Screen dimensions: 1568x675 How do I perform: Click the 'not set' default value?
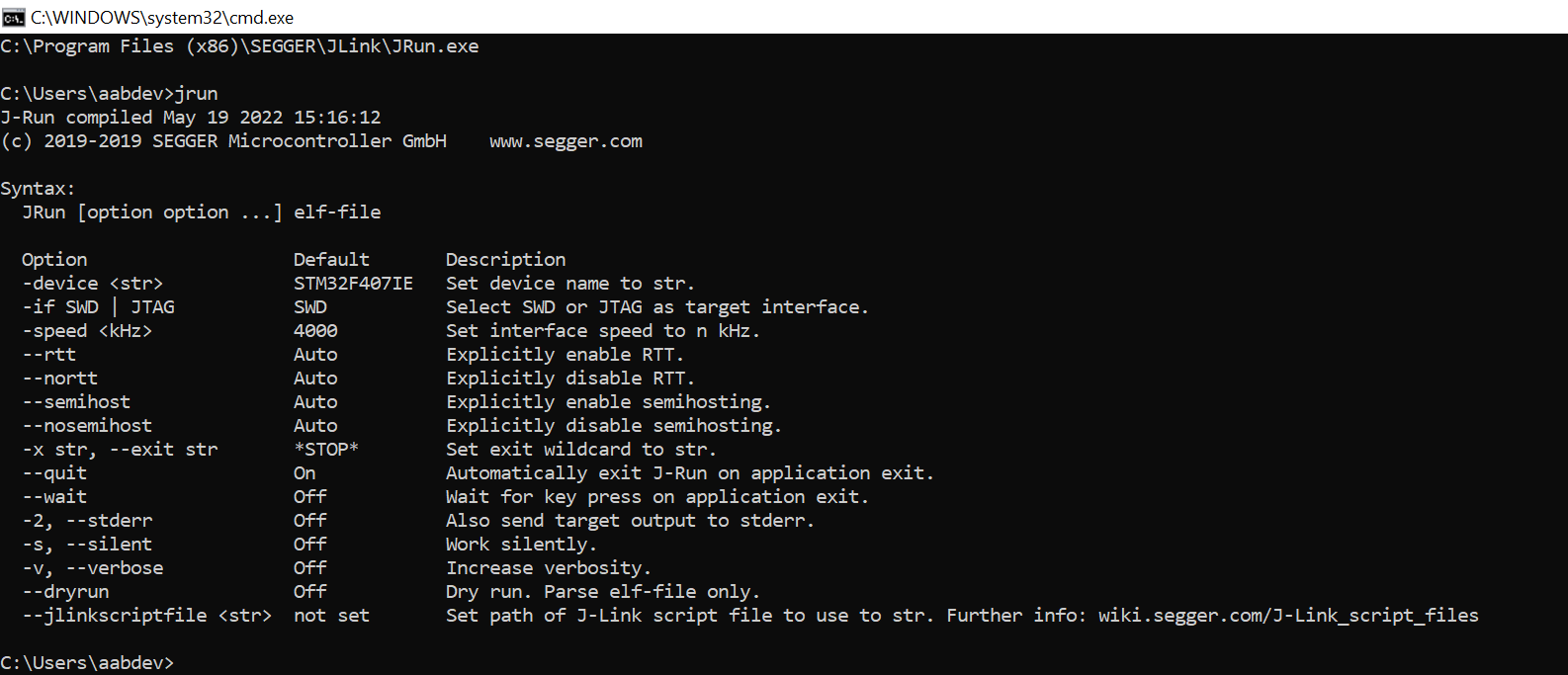[331, 616]
